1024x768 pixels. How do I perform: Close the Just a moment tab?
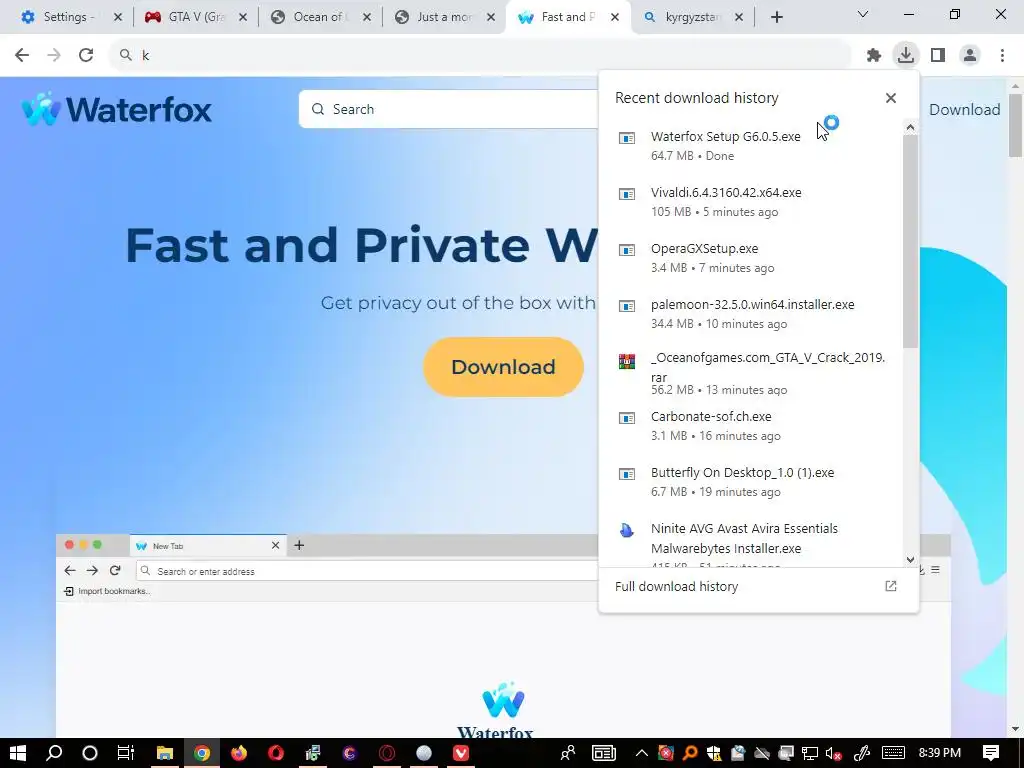[x=490, y=17]
